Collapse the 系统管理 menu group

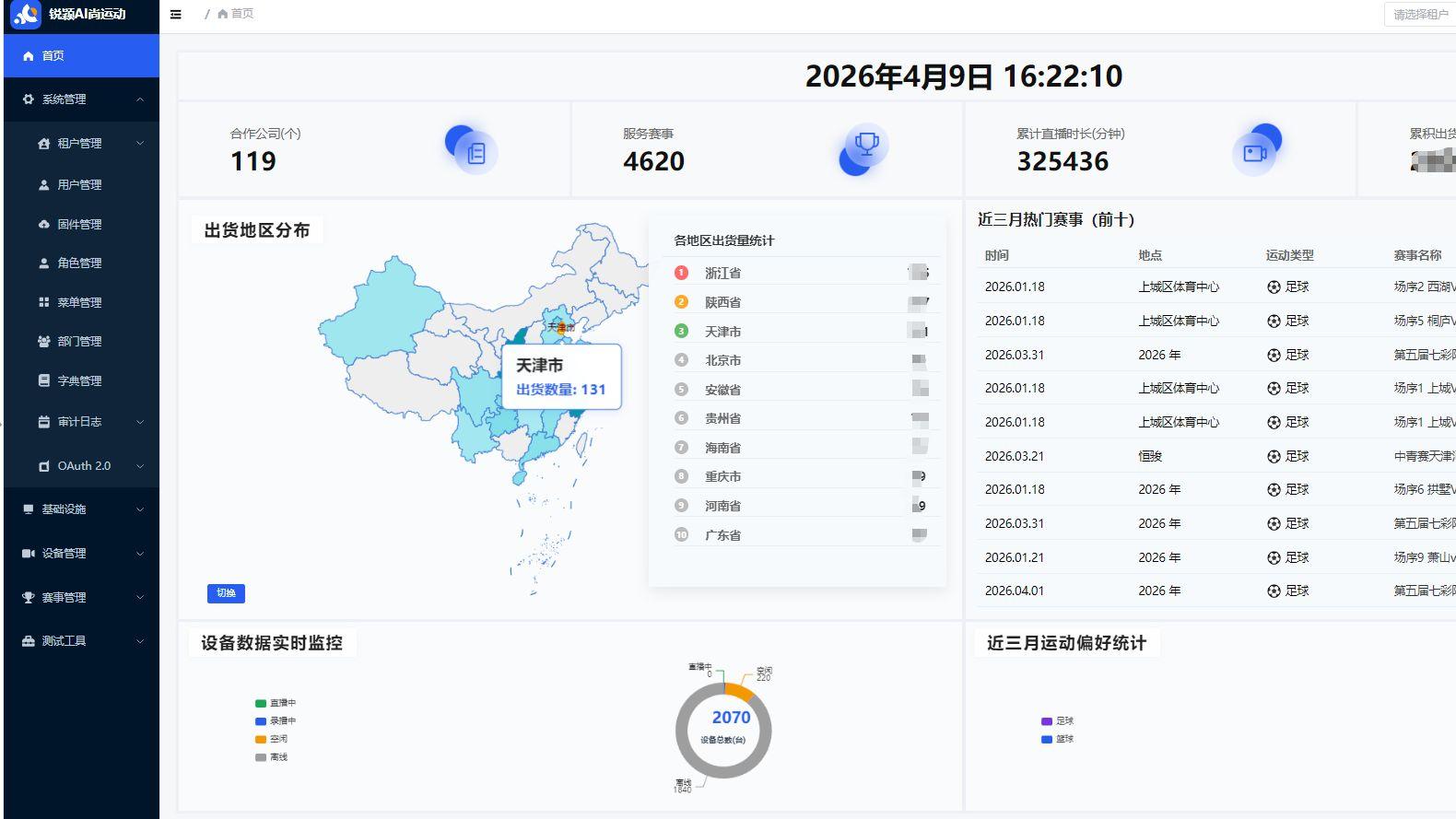coord(140,99)
